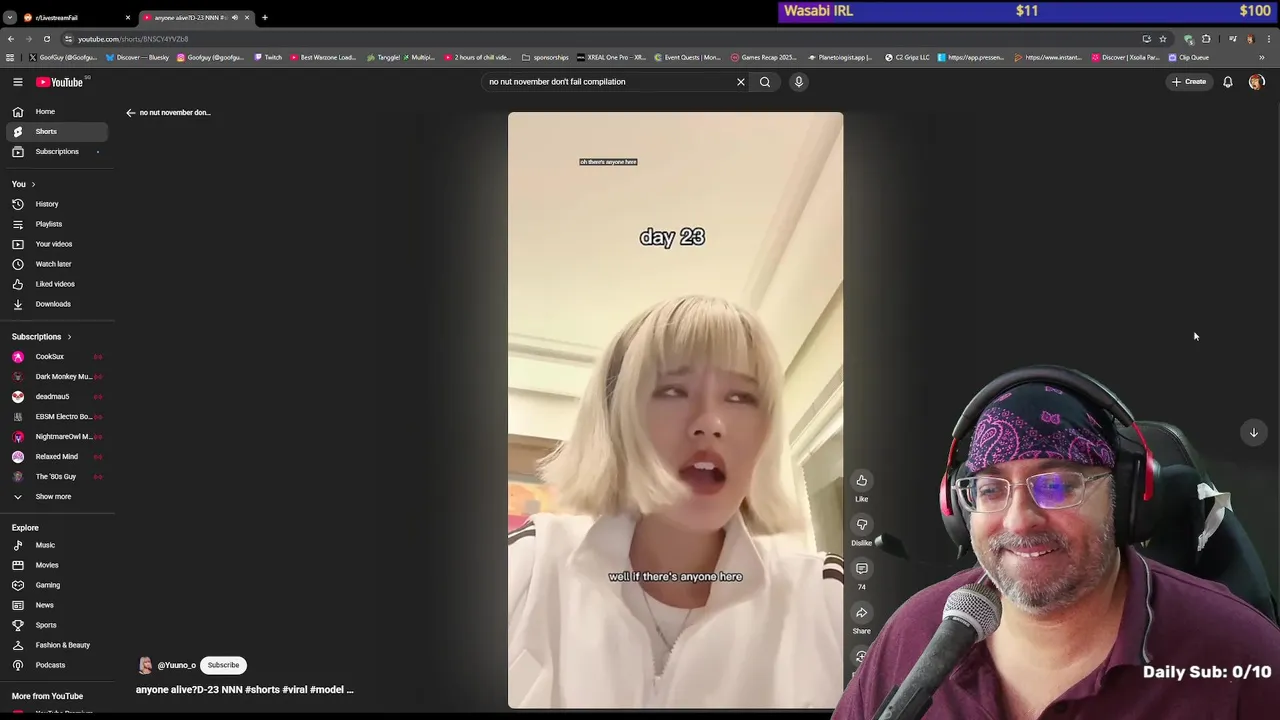
Task: Go back from the search results arrow
Action: [130, 113]
